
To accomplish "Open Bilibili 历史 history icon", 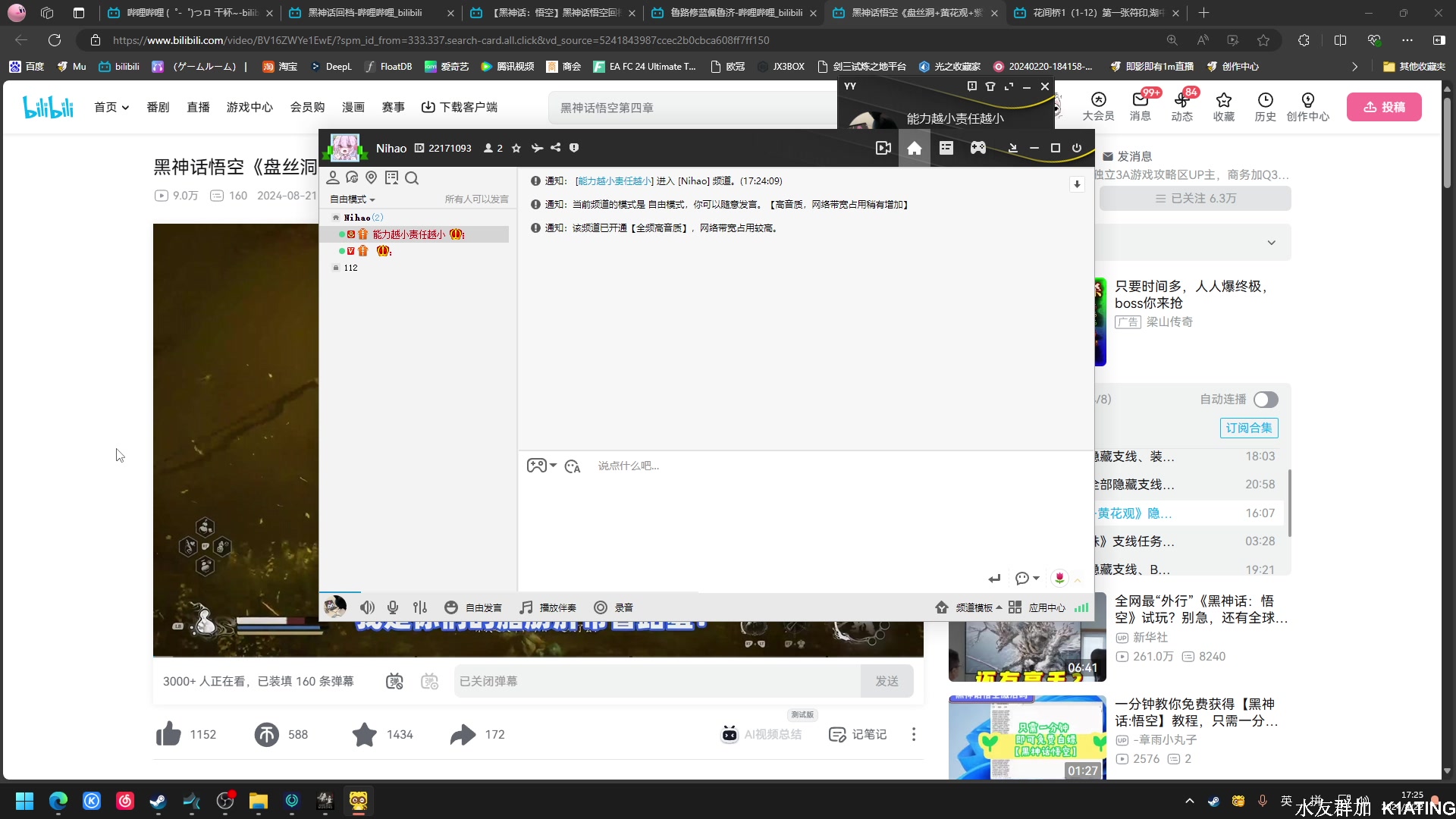I will (x=1265, y=106).
